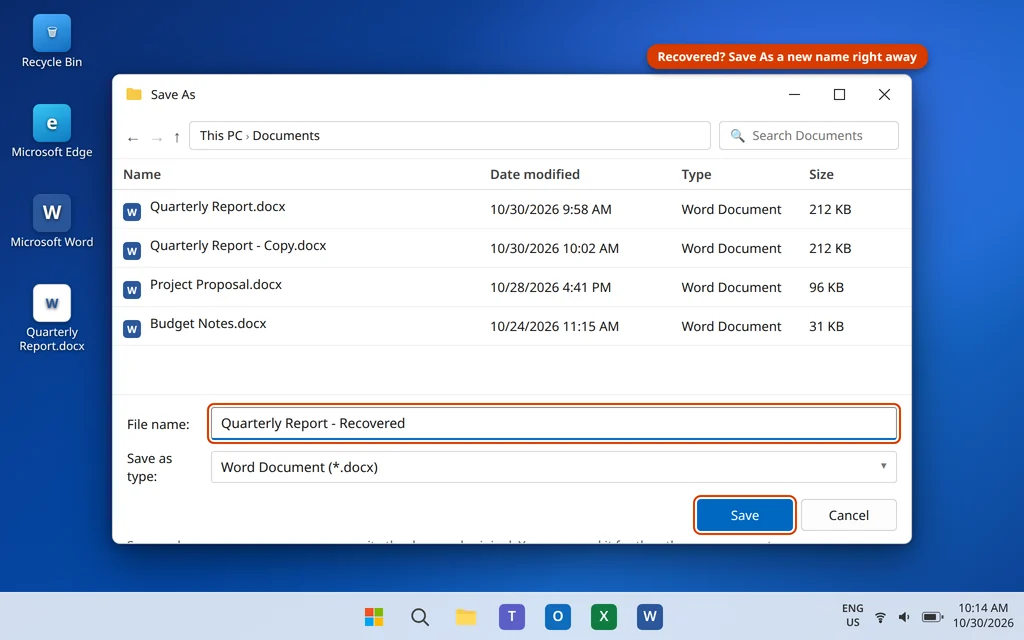Click the Word icon beside Quarterly Report - Copy.docx
Viewport: 1024px width, 640px height.
coord(132,251)
